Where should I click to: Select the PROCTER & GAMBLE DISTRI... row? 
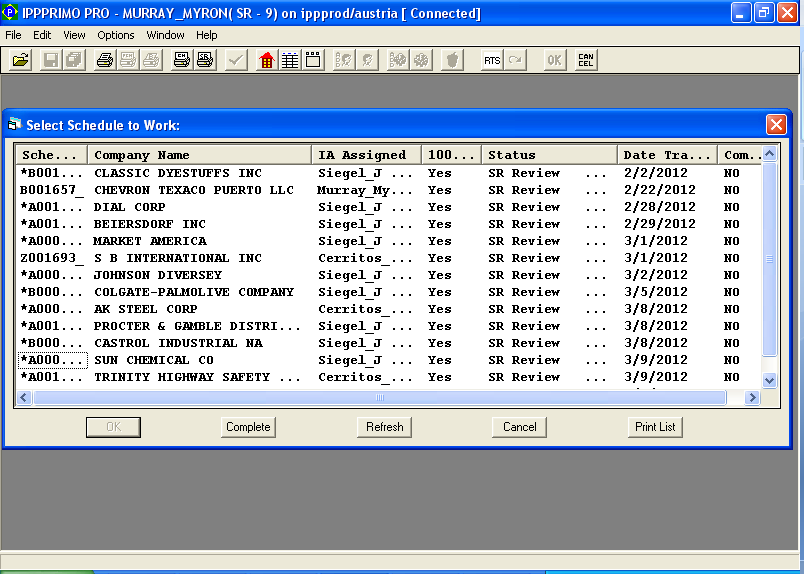[389, 326]
